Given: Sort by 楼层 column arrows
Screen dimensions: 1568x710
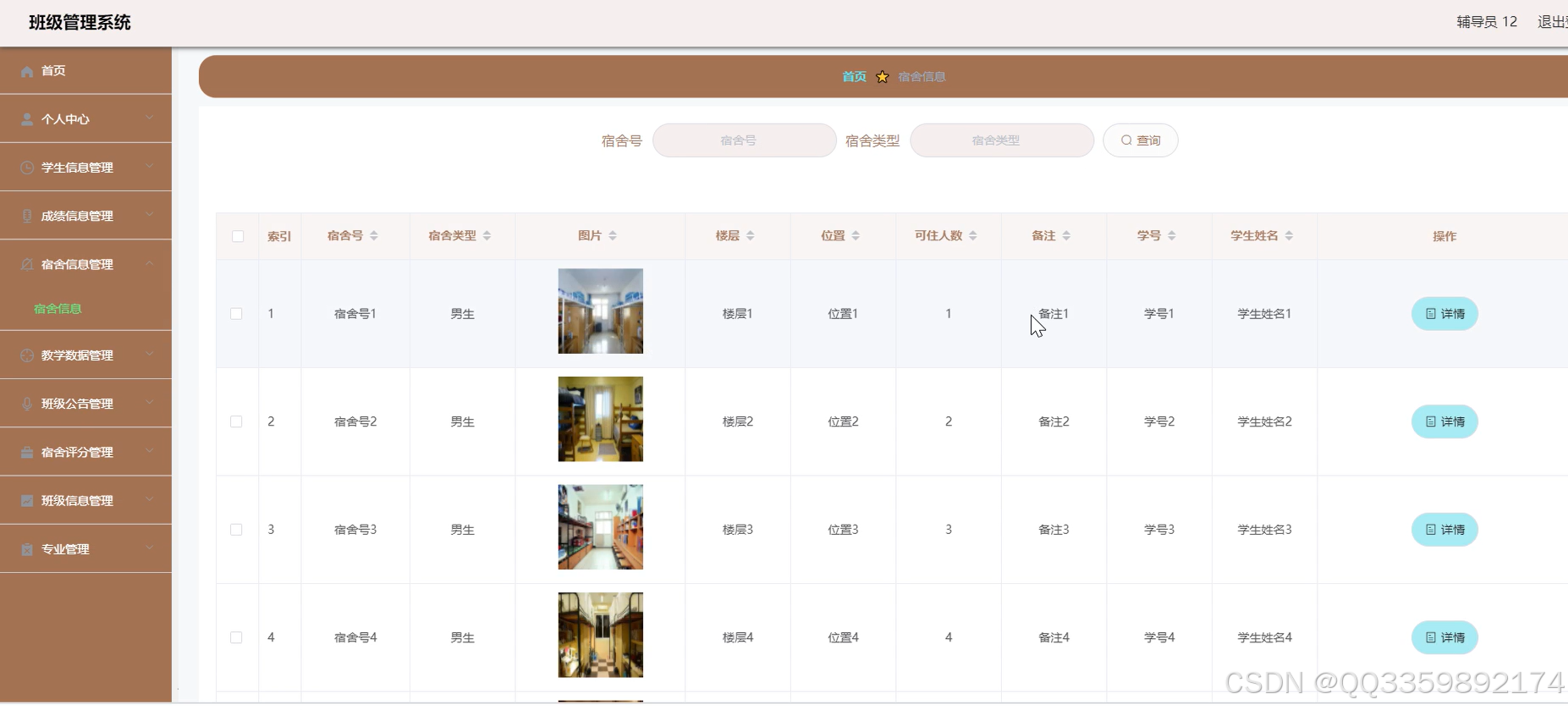Looking at the screenshot, I should click(751, 235).
